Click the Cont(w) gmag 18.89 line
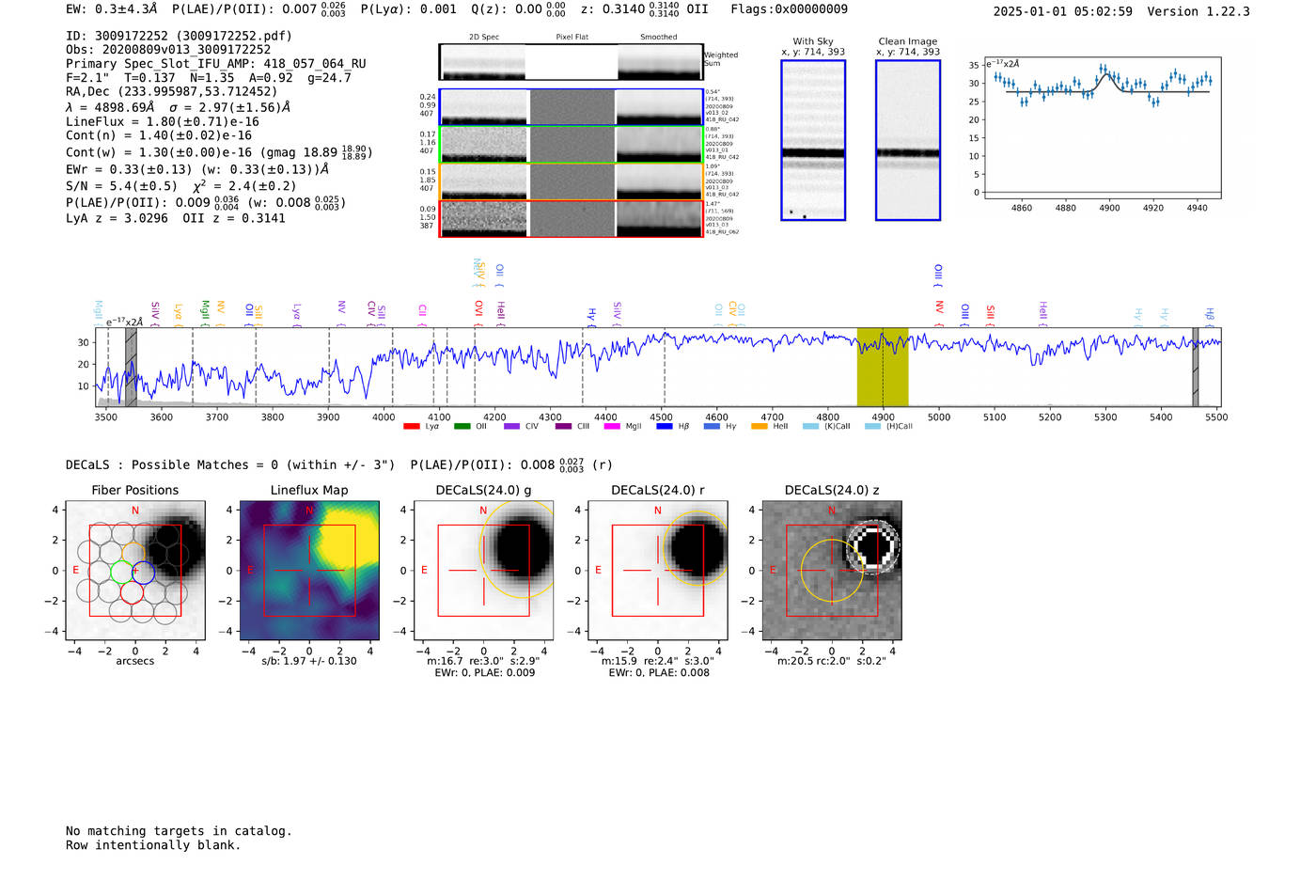This screenshot has height=896, width=1316. click(219, 152)
